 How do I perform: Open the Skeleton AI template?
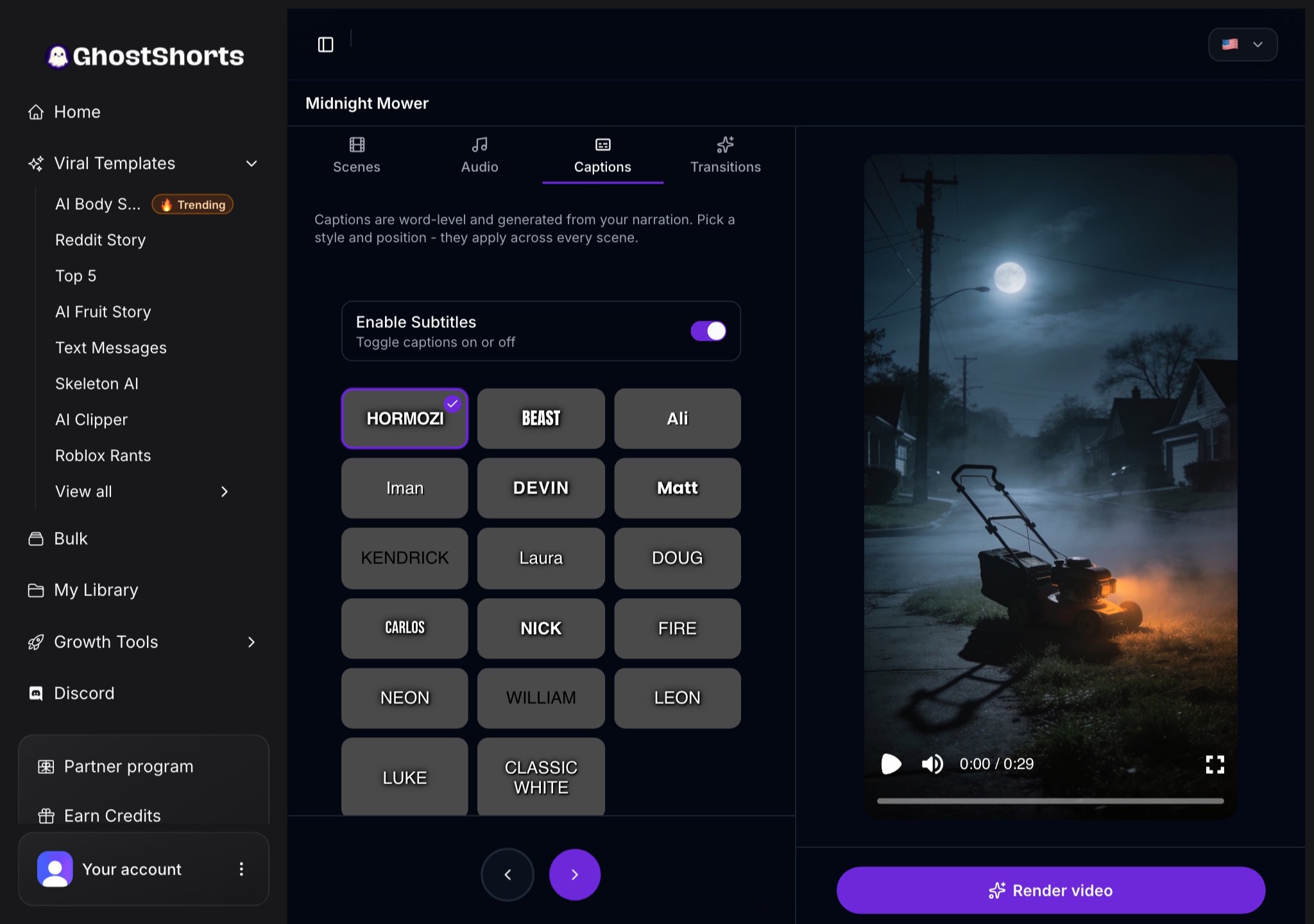pyautogui.click(x=97, y=384)
